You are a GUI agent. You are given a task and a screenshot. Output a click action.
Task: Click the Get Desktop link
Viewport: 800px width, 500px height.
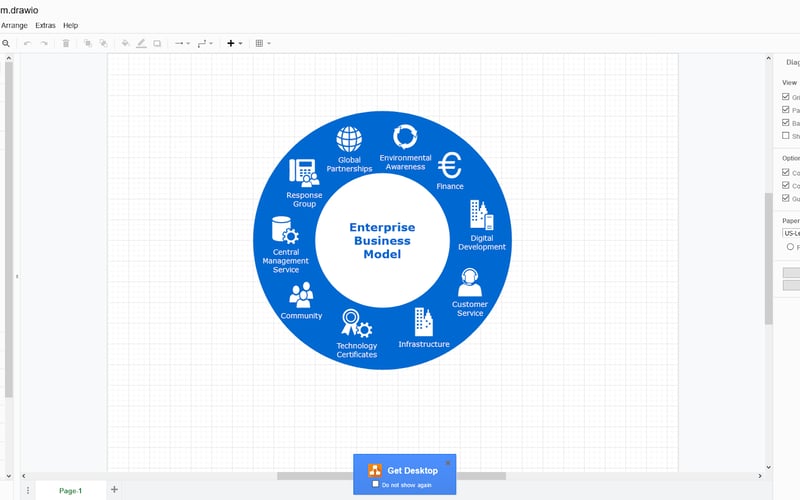point(412,471)
